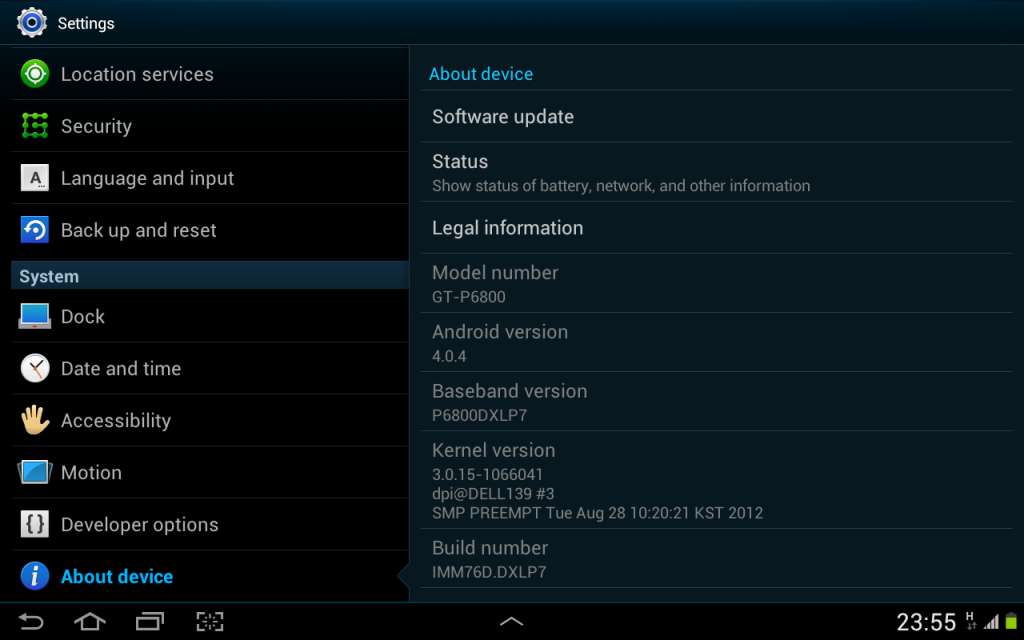Tap the Location services target icon
Image resolution: width=1024 pixels, height=640 pixels.
tap(35, 73)
